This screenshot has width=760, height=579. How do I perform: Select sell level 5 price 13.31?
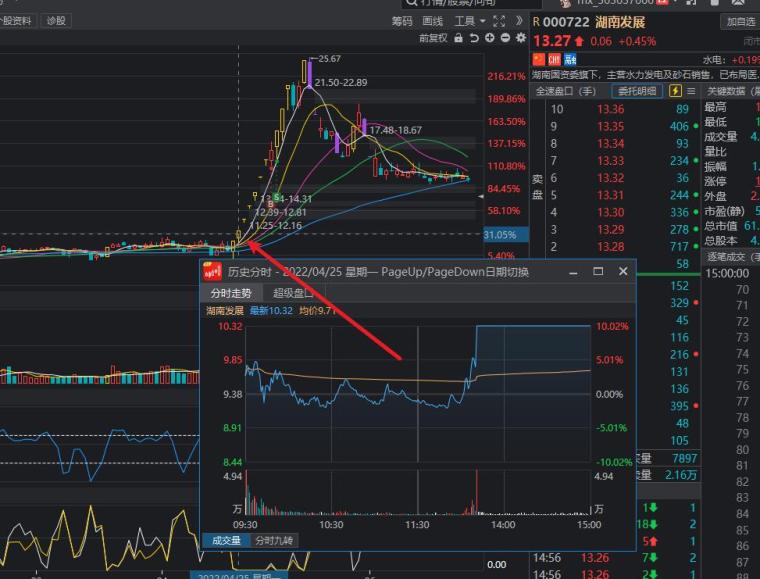(x=610, y=195)
